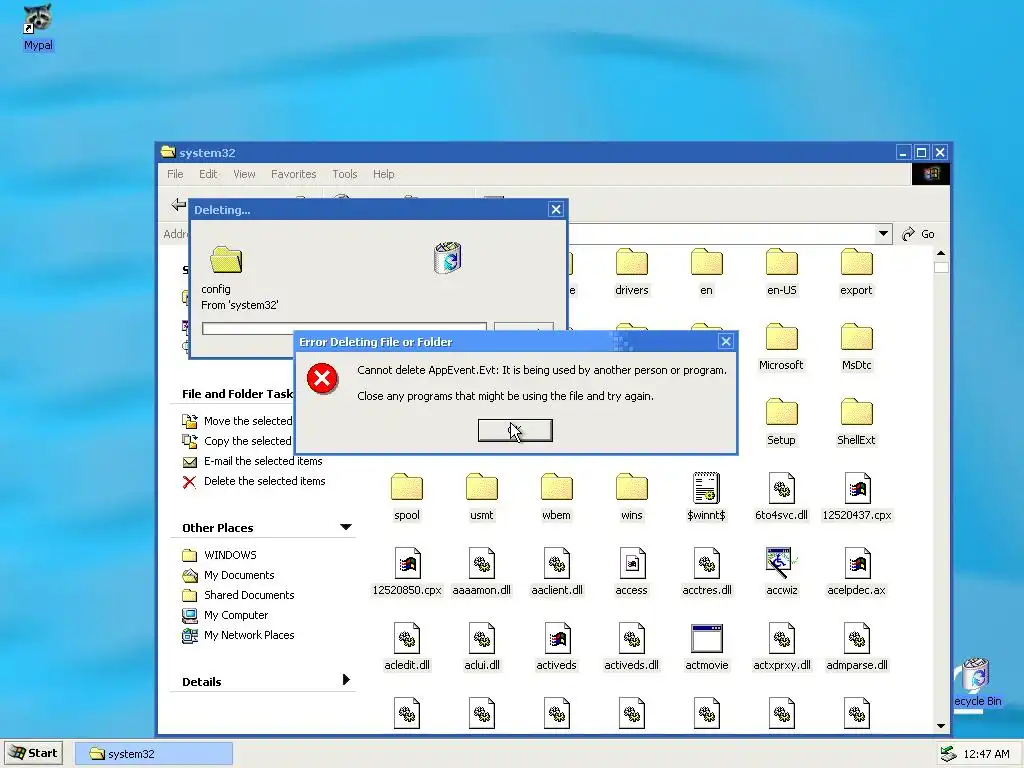This screenshot has height=768, width=1024.
Task: Close the Error Deleting File or Folder dialog
Action: pos(726,341)
